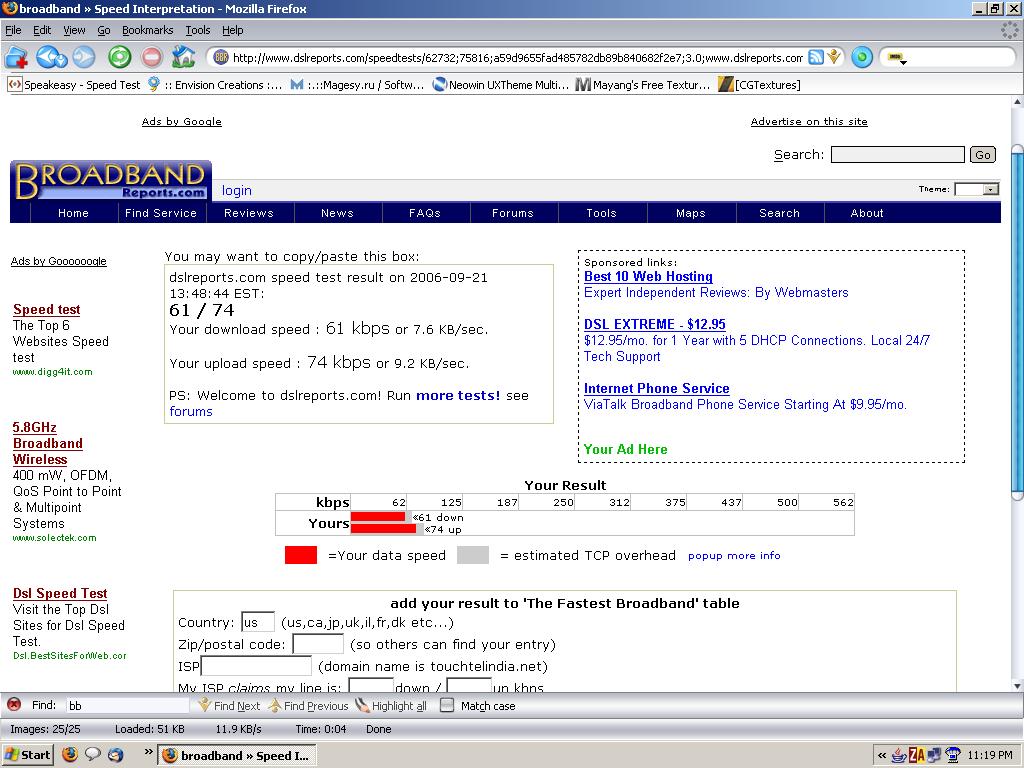
Task: Click the browser Back arrow button
Action: tap(50, 57)
